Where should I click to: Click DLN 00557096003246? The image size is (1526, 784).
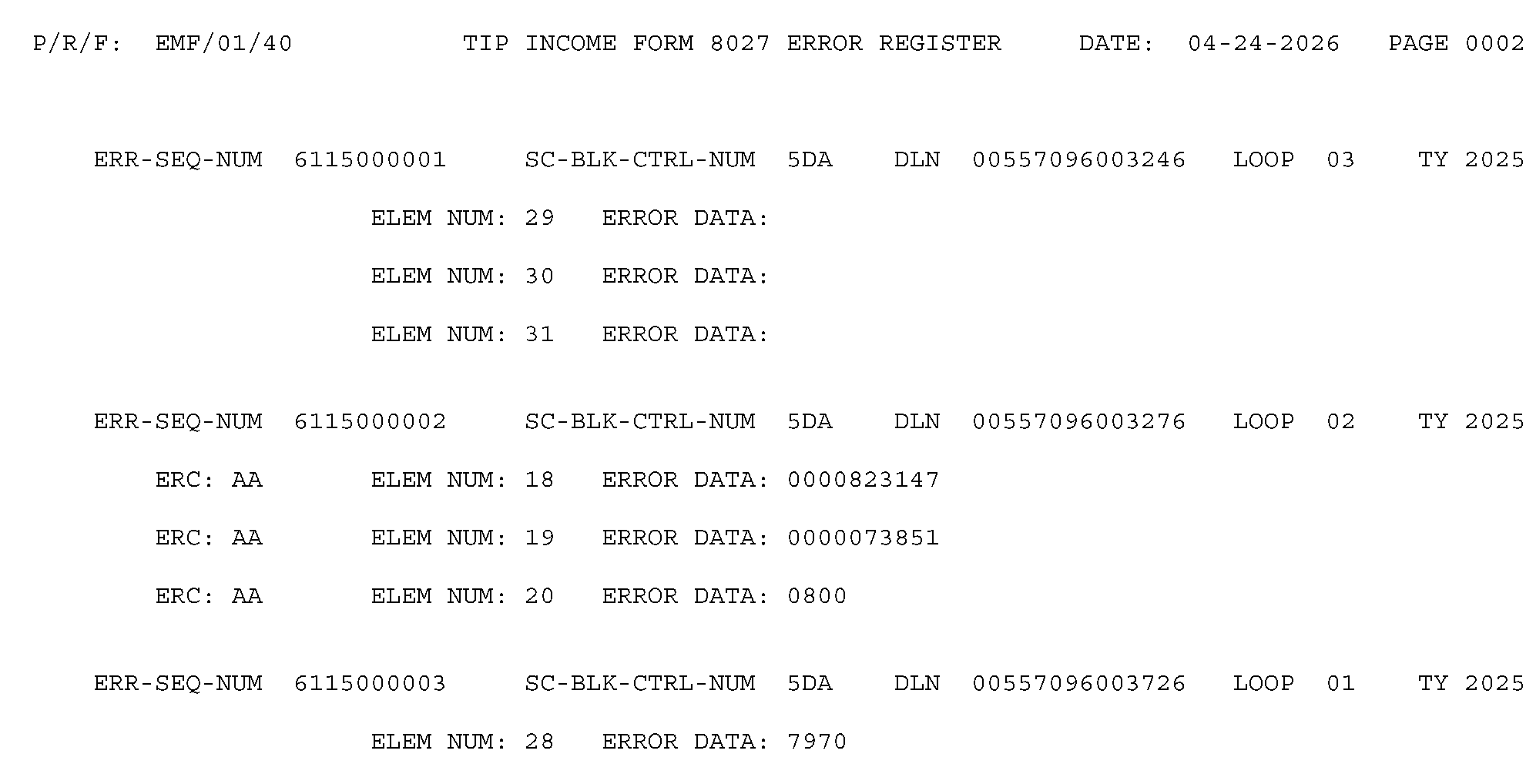(1078, 160)
